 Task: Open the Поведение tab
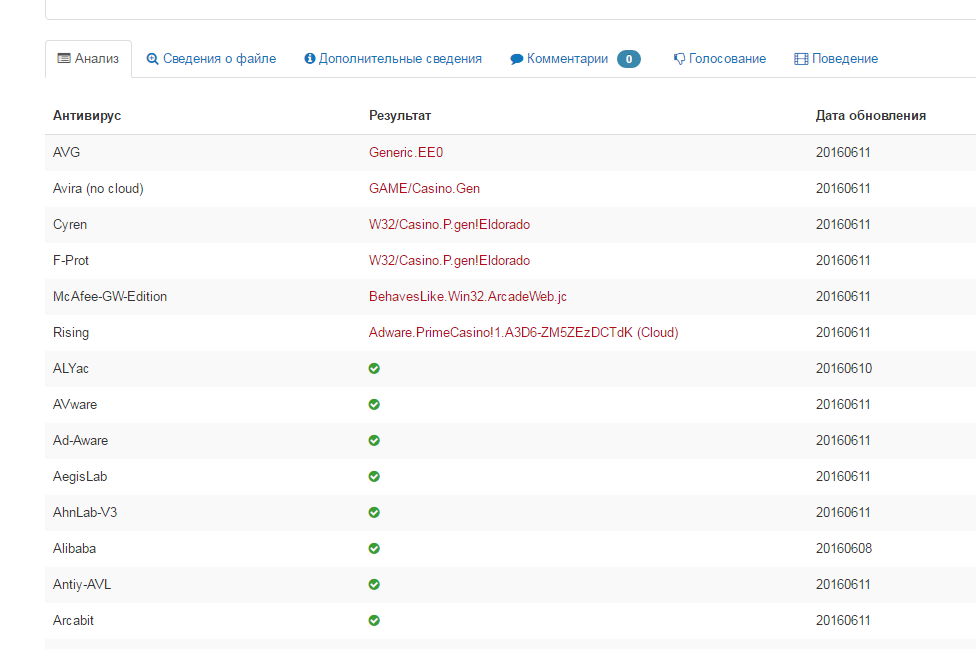pyautogui.click(x=836, y=59)
